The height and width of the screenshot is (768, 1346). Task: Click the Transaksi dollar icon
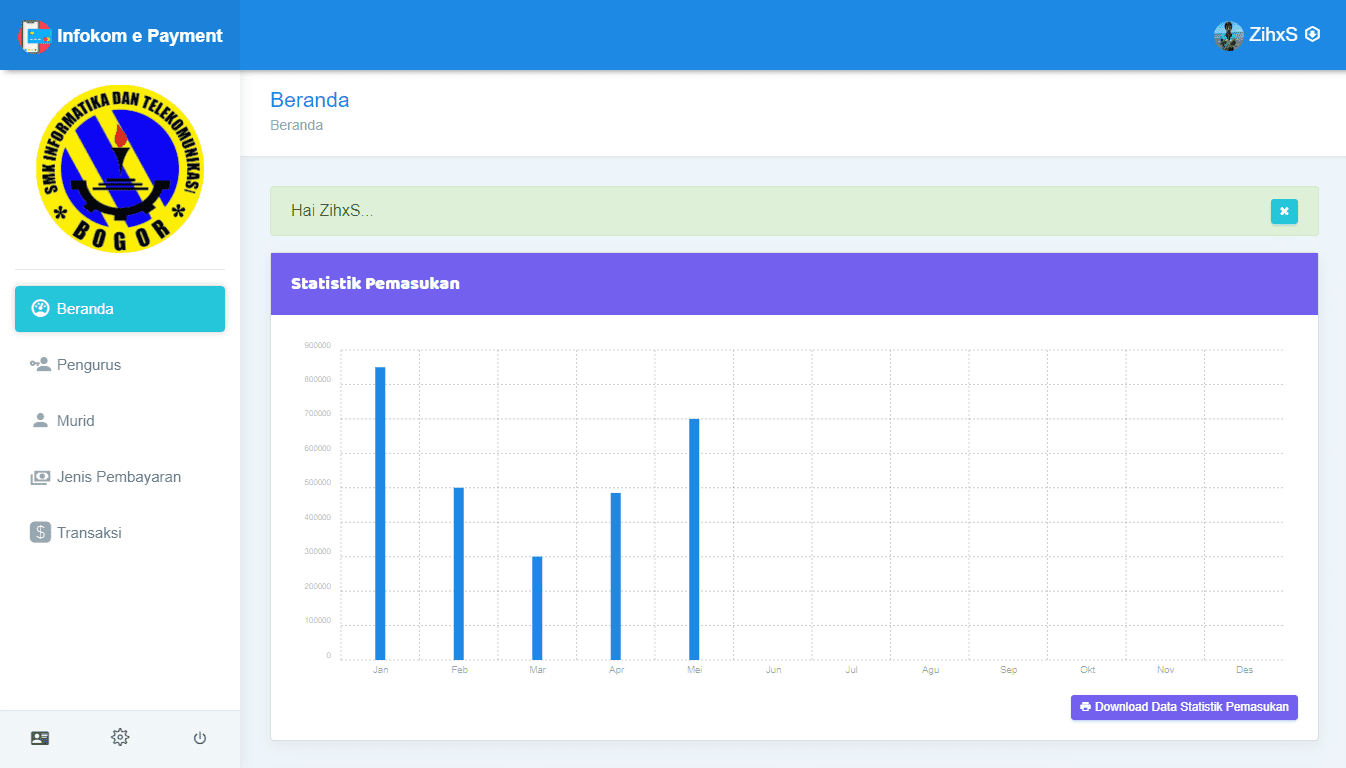click(40, 533)
